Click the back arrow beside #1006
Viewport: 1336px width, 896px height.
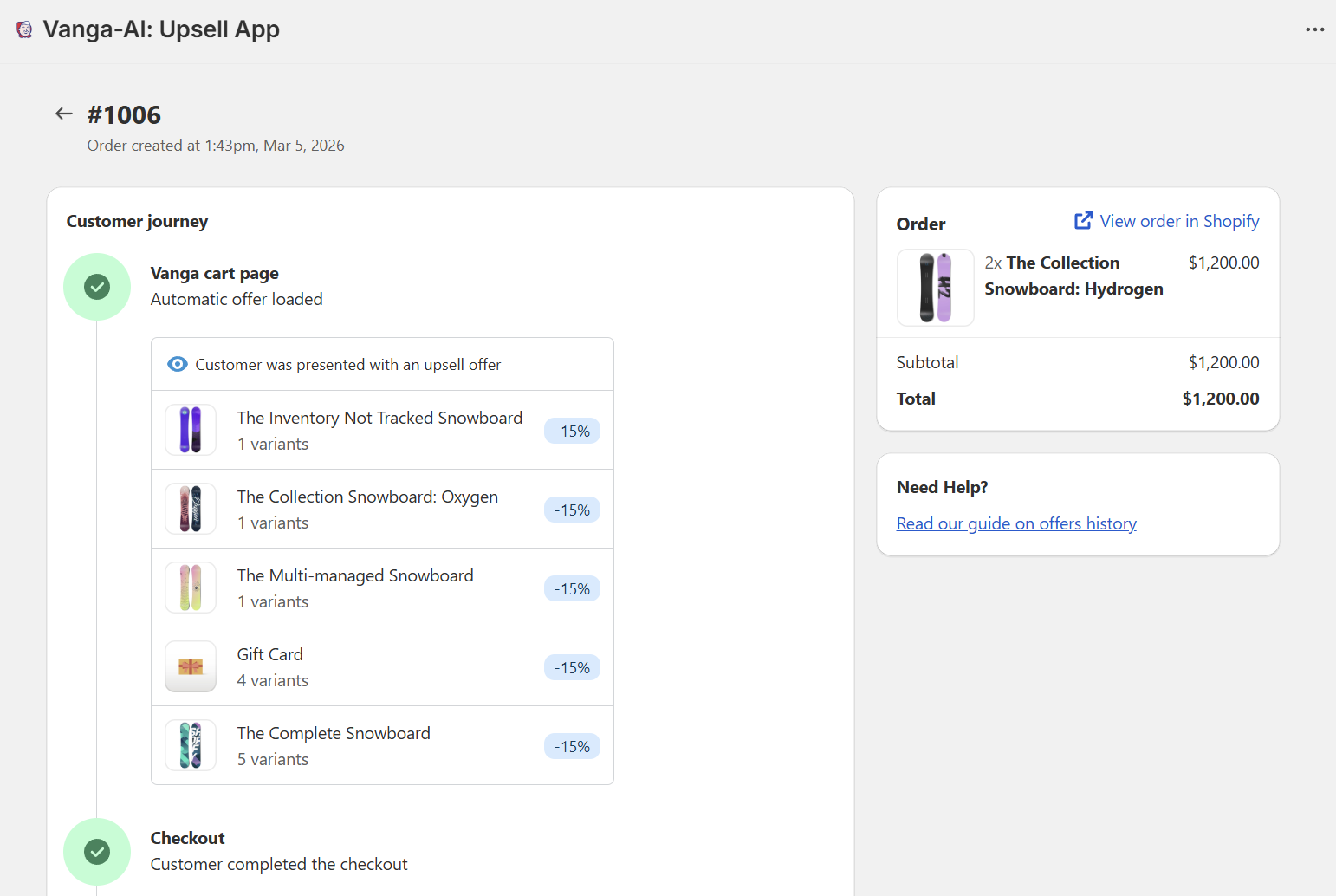point(63,114)
